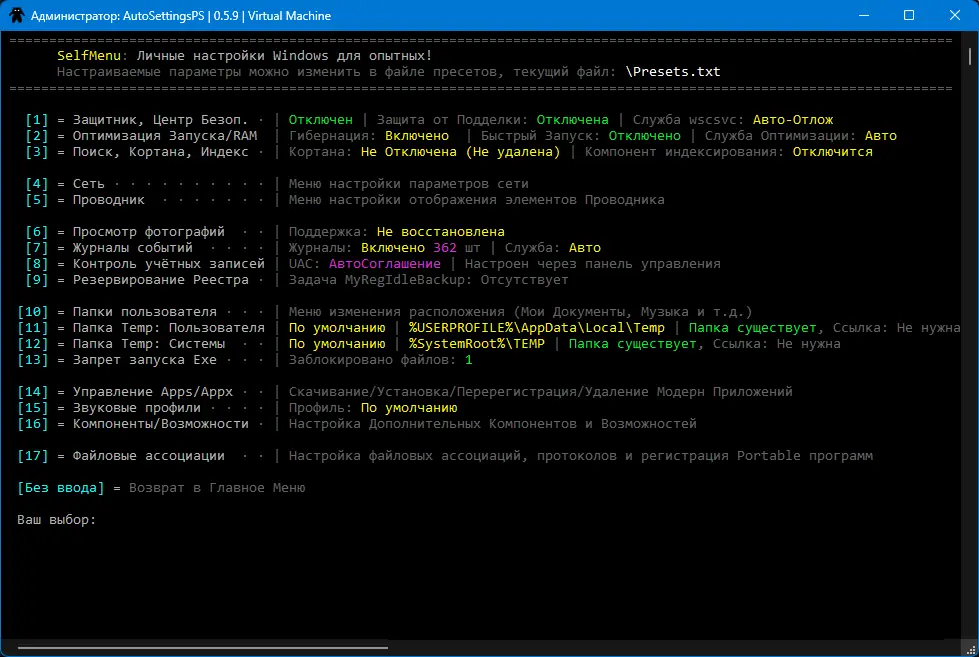Click menu number [4] Сеть
Image resolution: width=979 pixels, height=657 pixels.
coord(36,184)
